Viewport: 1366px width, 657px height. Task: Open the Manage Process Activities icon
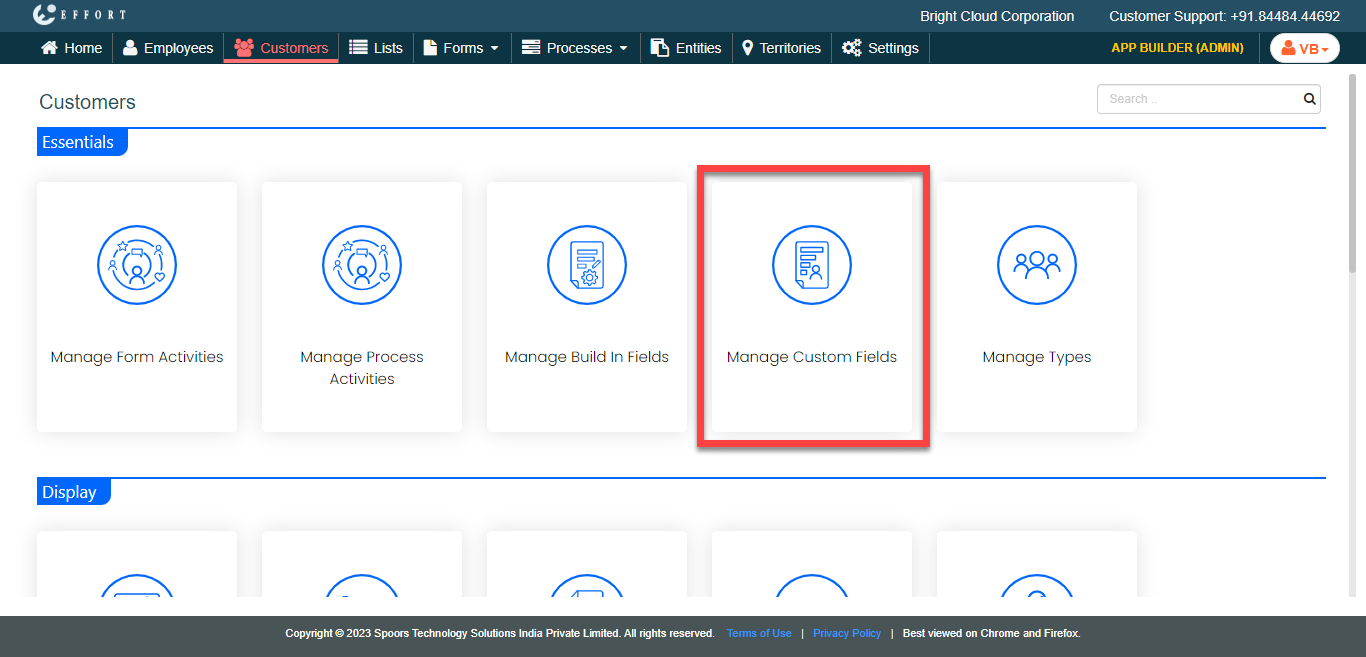(362, 265)
